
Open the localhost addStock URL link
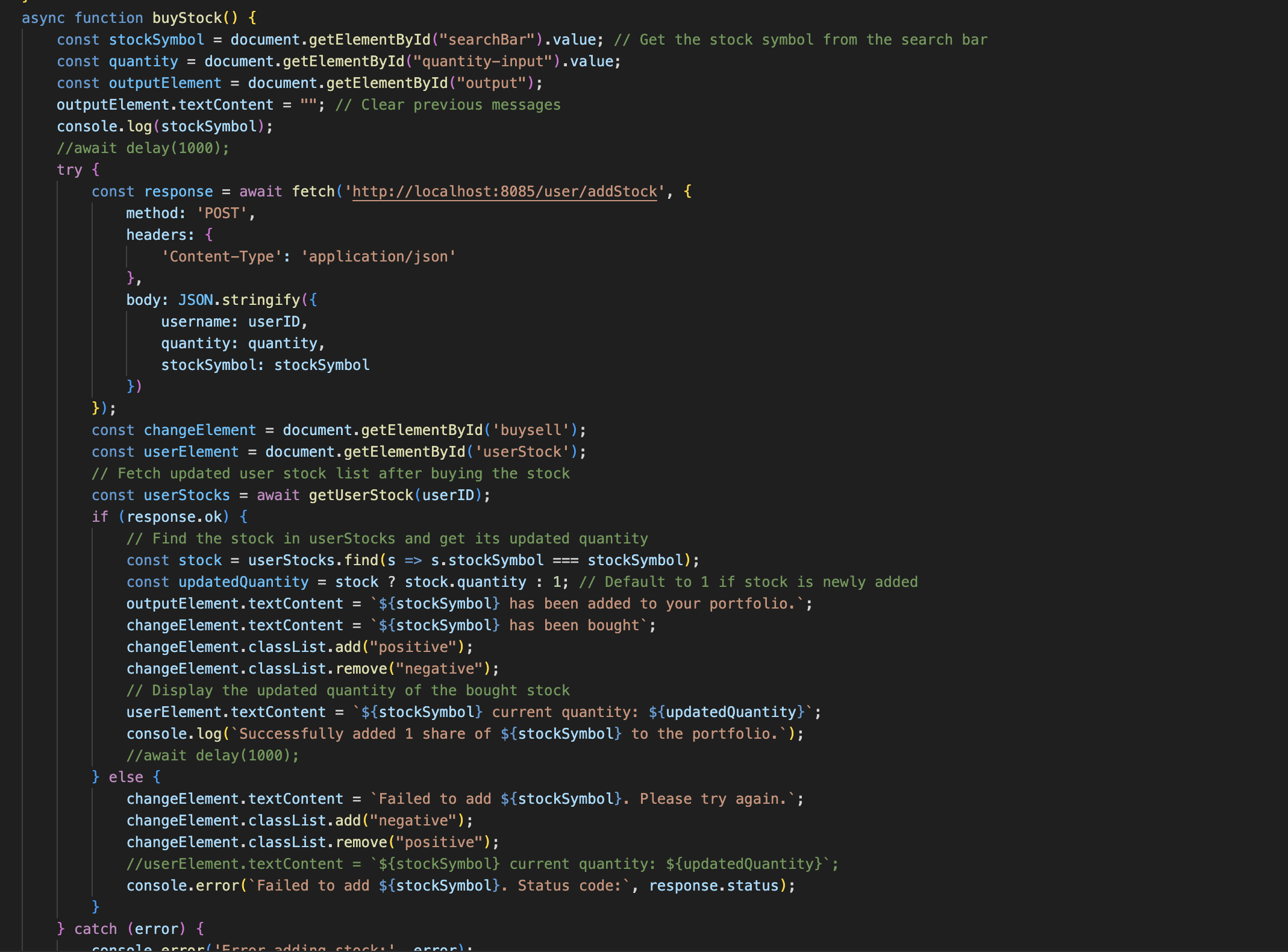[504, 192]
